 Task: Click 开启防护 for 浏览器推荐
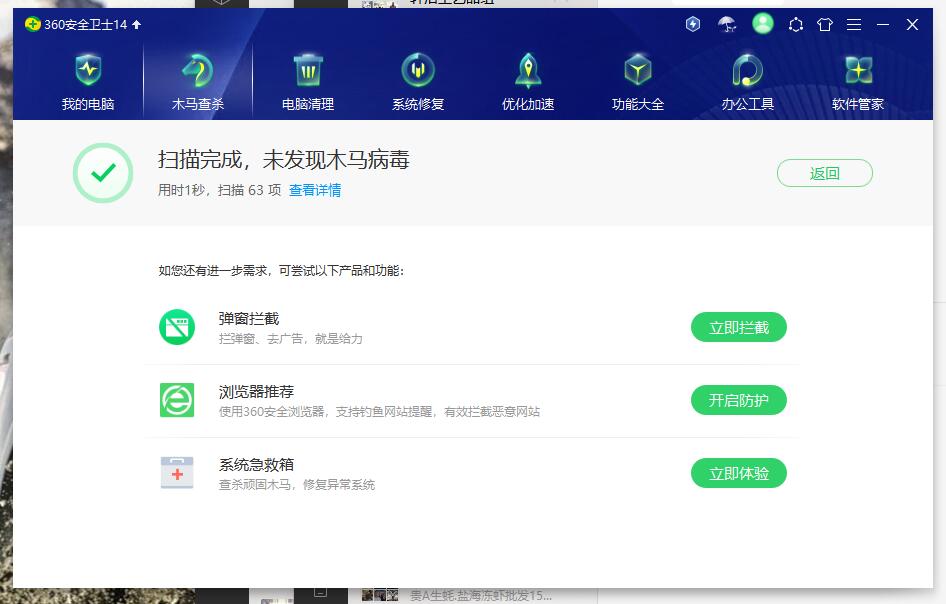pyautogui.click(x=738, y=400)
